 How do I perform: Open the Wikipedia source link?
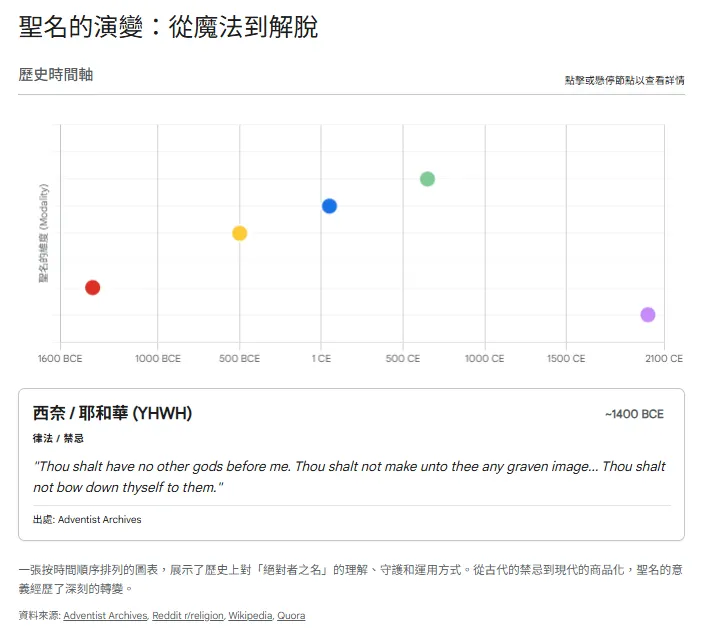250,615
